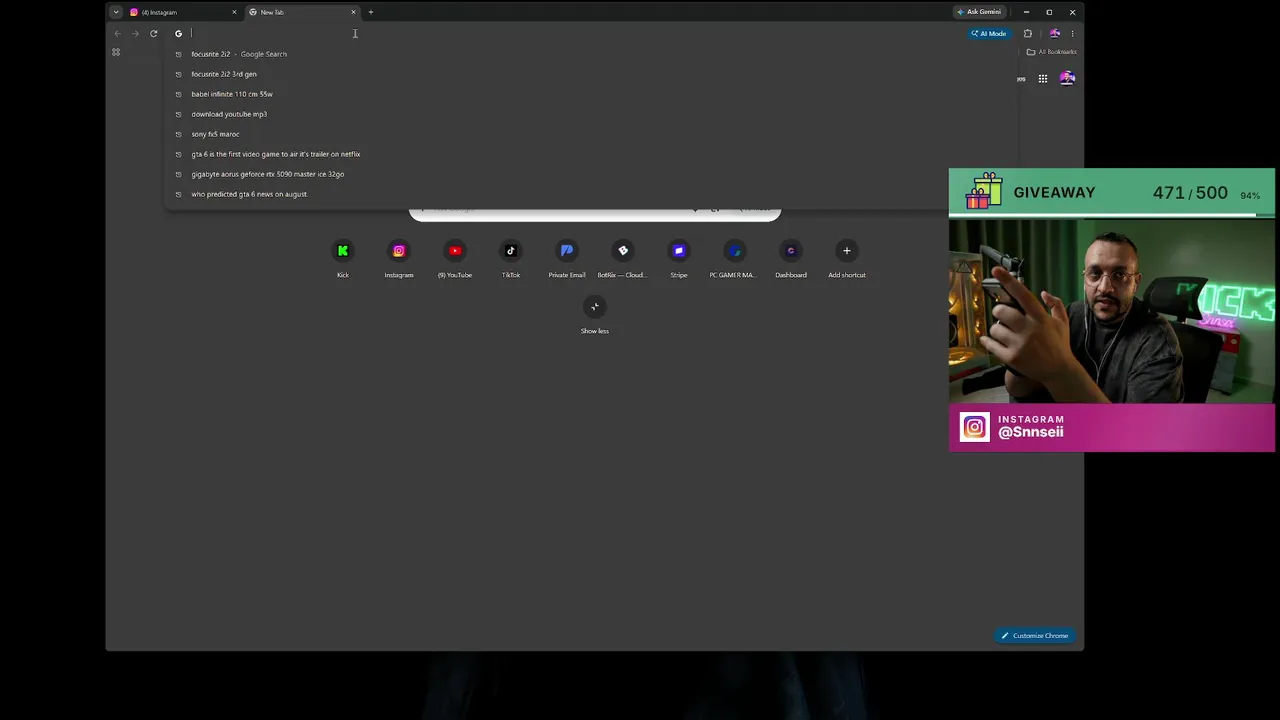
Task: Open a new browser tab
Action: [370, 12]
